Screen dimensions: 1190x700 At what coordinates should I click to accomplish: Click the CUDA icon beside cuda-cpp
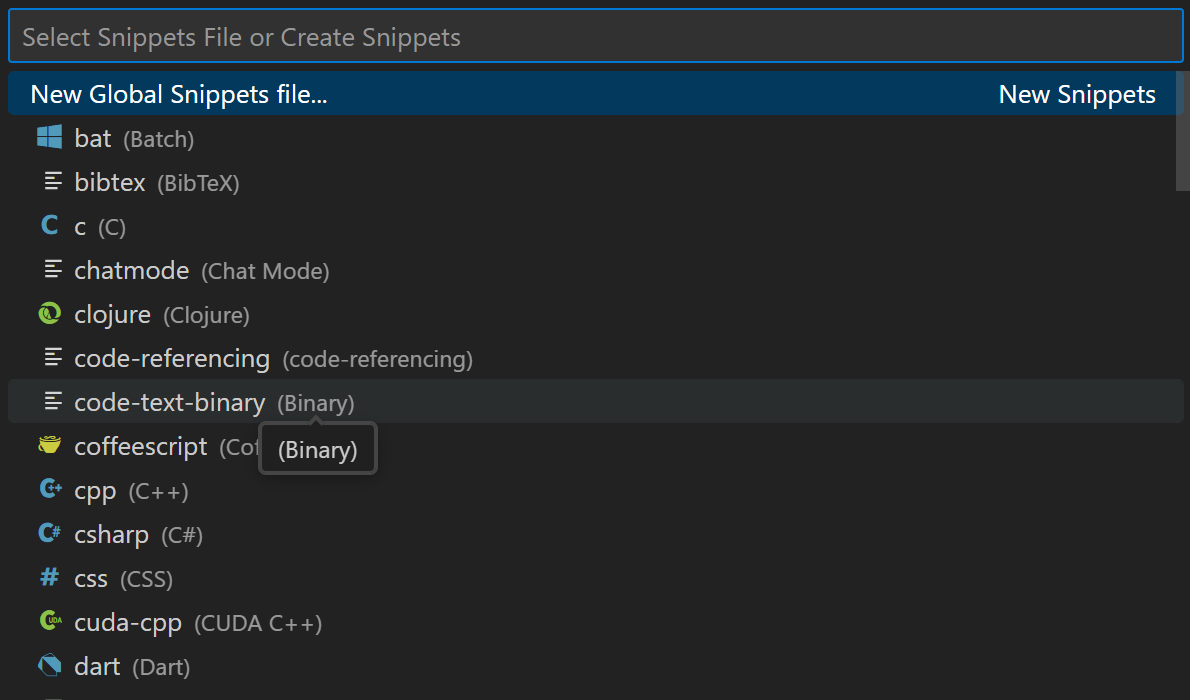50,621
